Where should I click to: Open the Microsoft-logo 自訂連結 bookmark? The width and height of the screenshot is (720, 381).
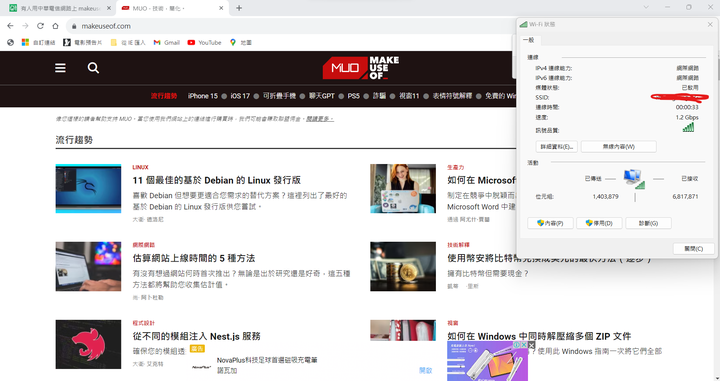[x=39, y=42]
